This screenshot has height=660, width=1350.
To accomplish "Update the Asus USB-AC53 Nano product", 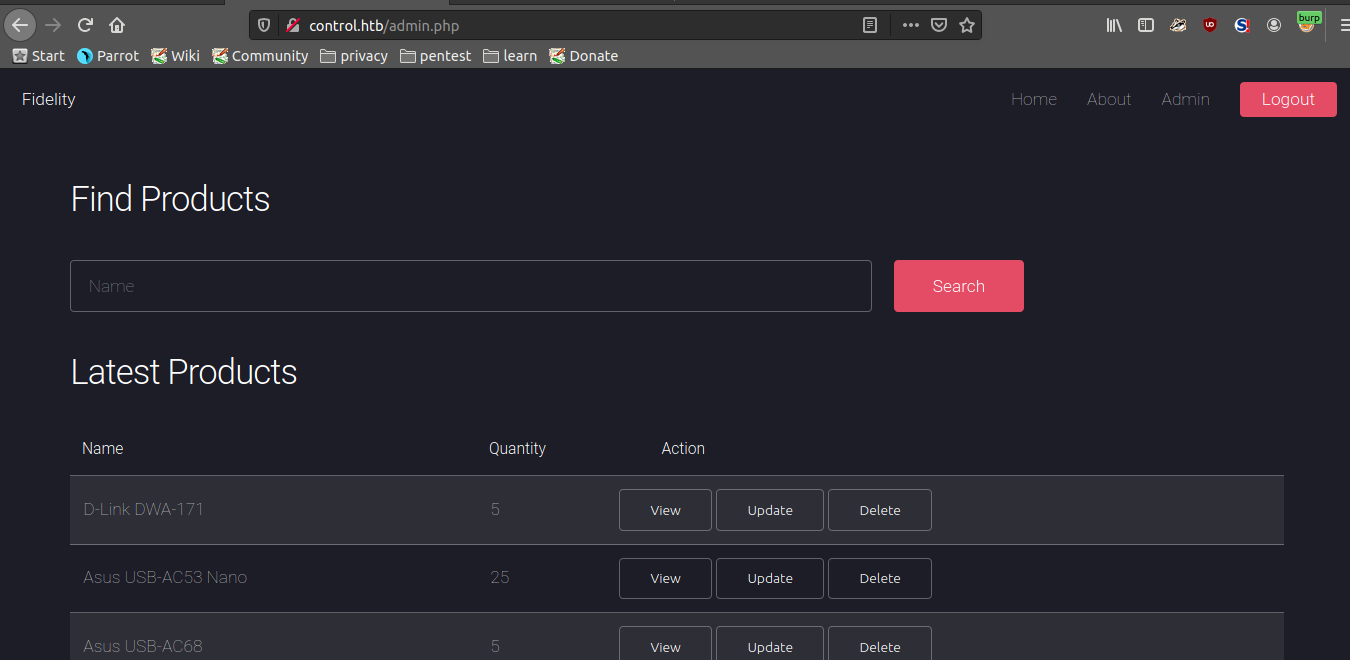I will point(769,578).
